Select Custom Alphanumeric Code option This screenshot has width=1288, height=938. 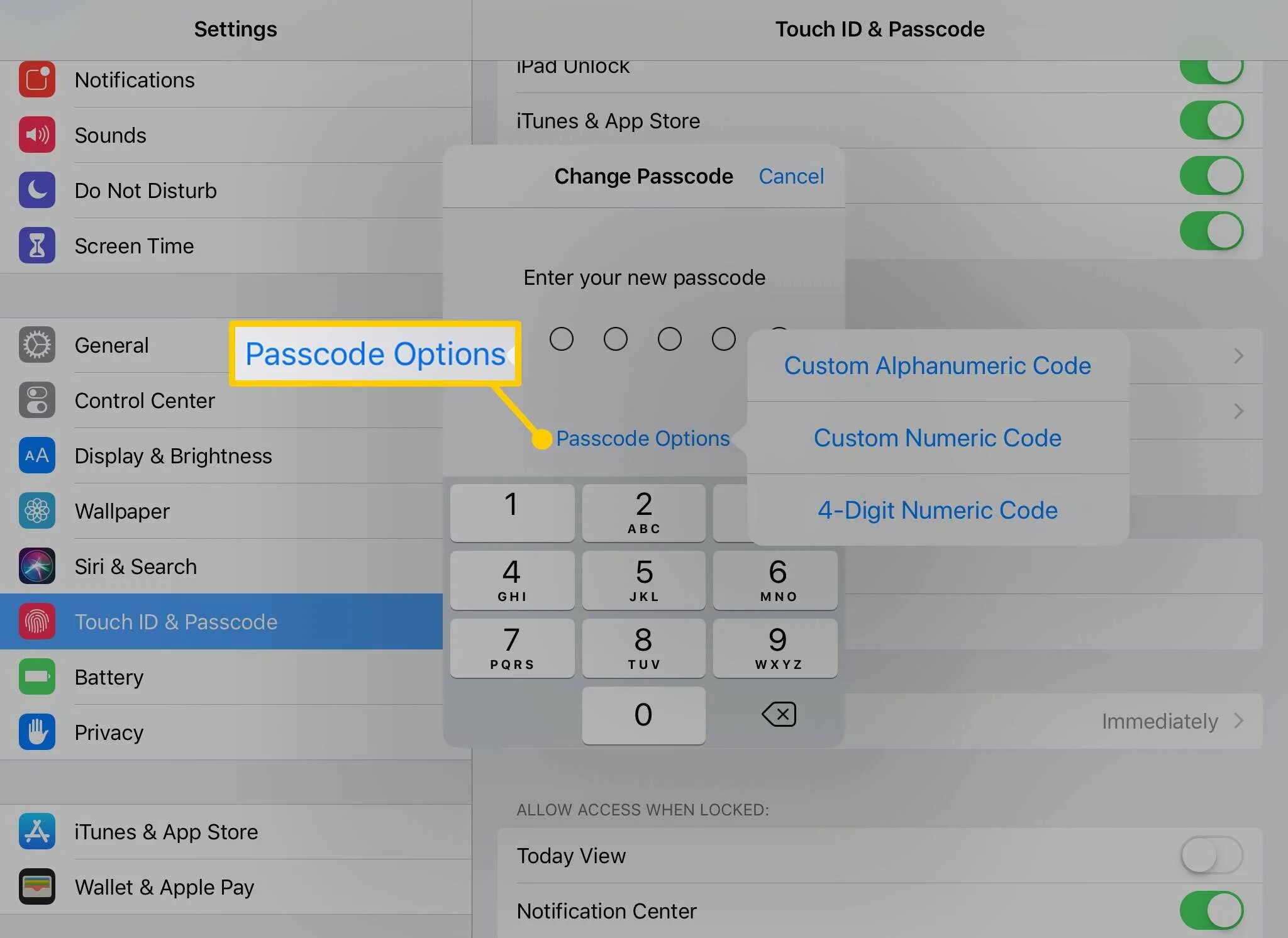pyautogui.click(x=937, y=365)
